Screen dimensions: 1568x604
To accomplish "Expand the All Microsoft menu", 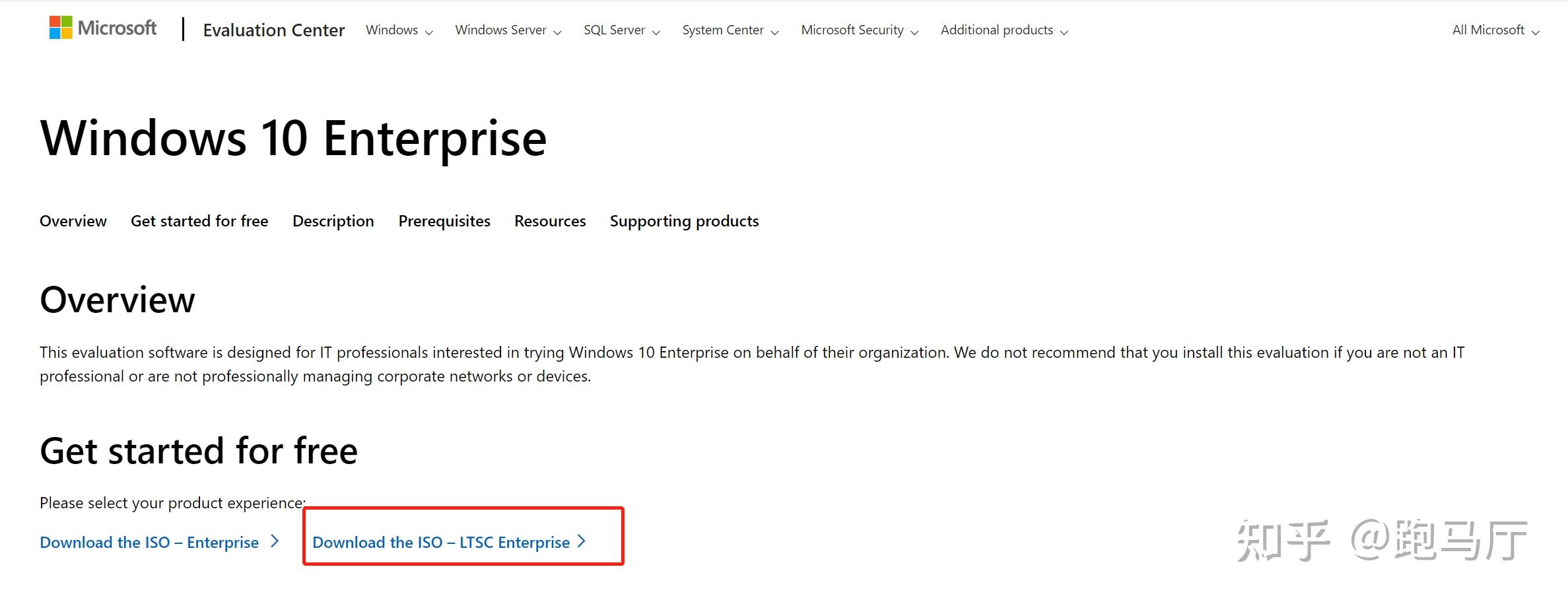I will [1495, 30].
